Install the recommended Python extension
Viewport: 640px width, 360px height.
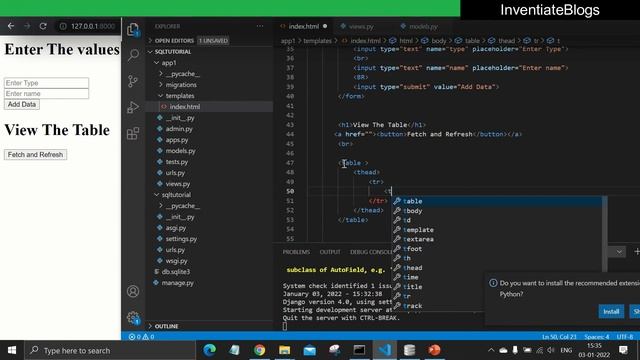[611, 311]
